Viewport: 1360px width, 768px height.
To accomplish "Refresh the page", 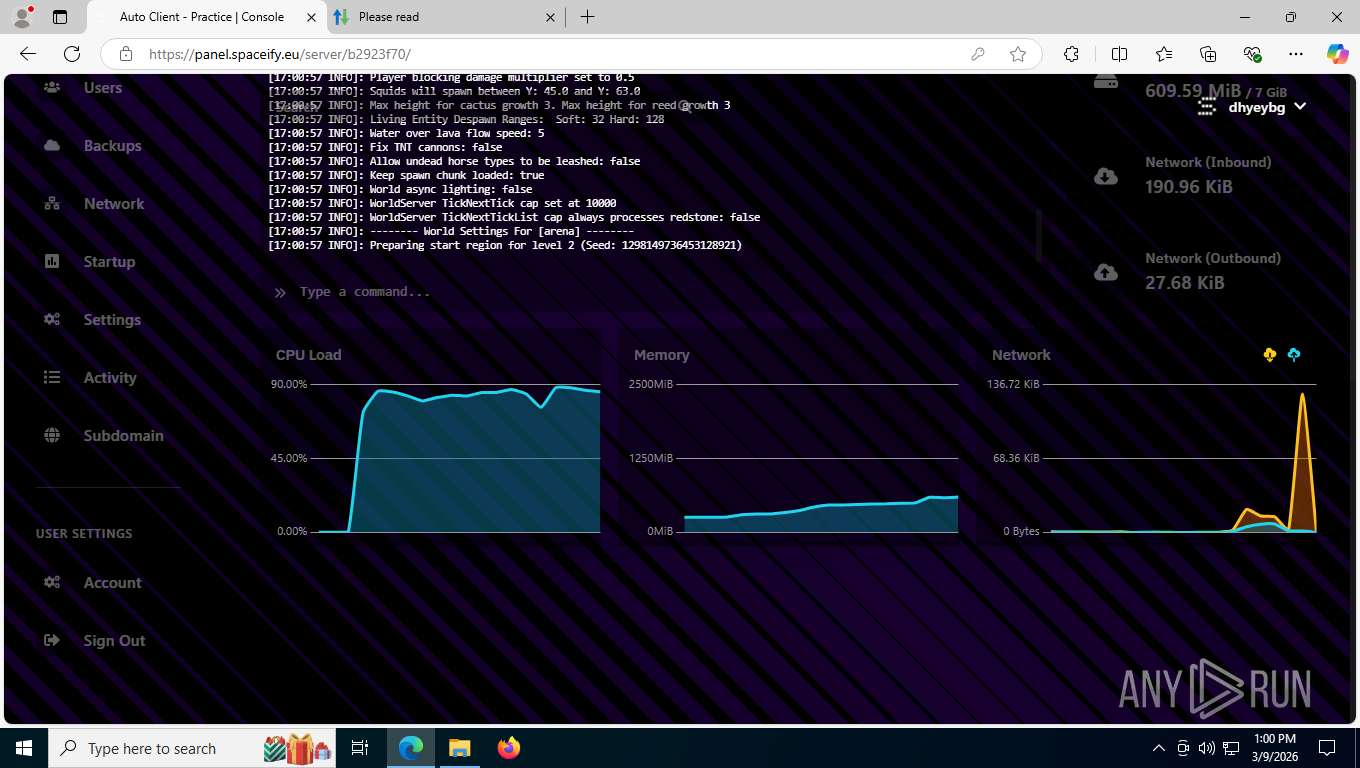I will (72, 54).
